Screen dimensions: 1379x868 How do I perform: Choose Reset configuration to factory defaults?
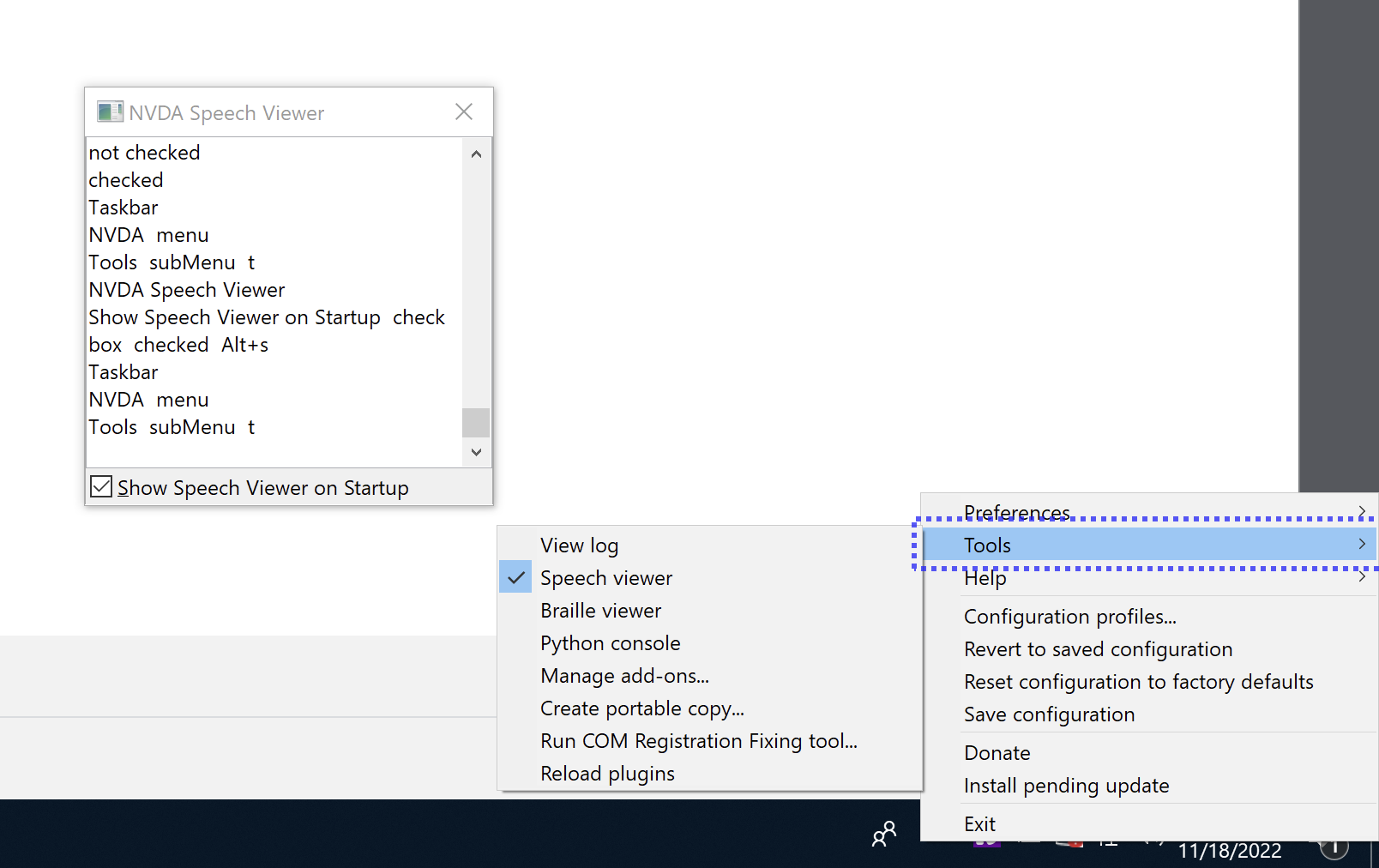tap(1149, 682)
